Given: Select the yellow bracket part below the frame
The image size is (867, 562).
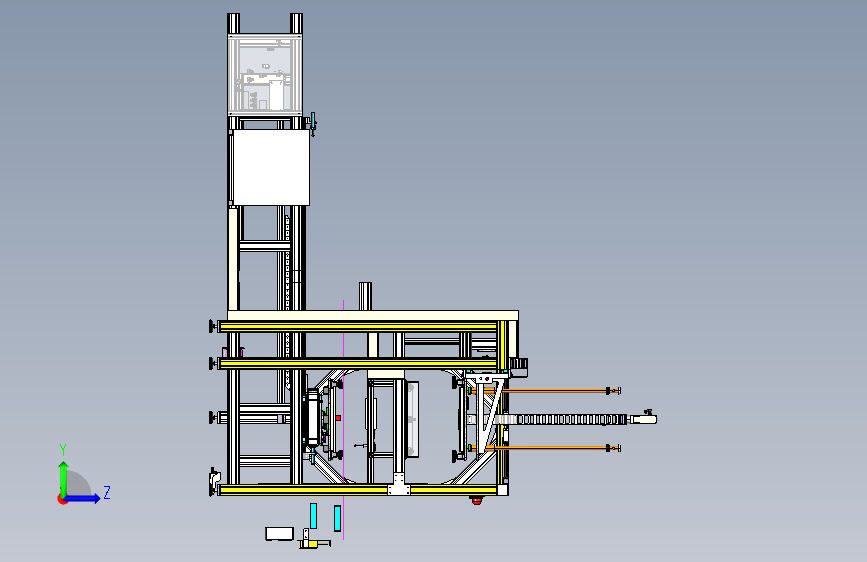Looking at the screenshot, I should click(314, 544).
